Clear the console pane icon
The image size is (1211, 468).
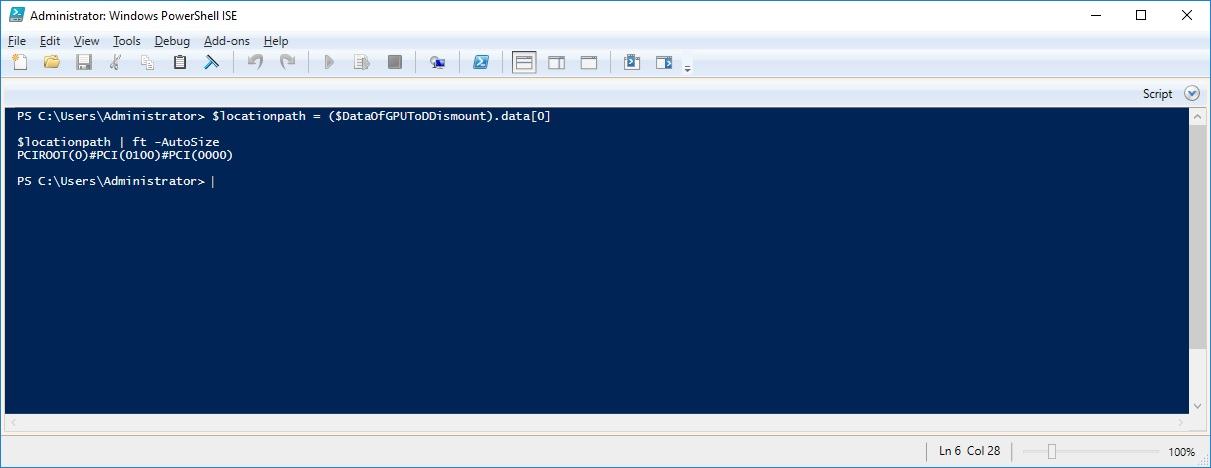212,62
